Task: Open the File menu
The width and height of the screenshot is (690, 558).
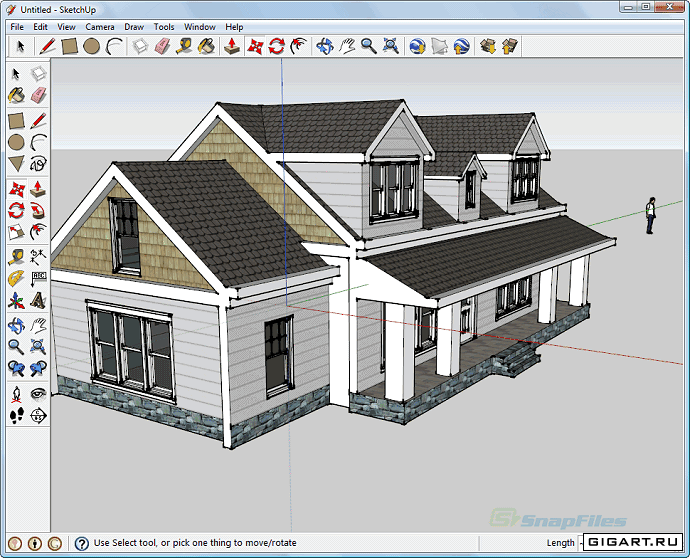Action: coord(17,27)
